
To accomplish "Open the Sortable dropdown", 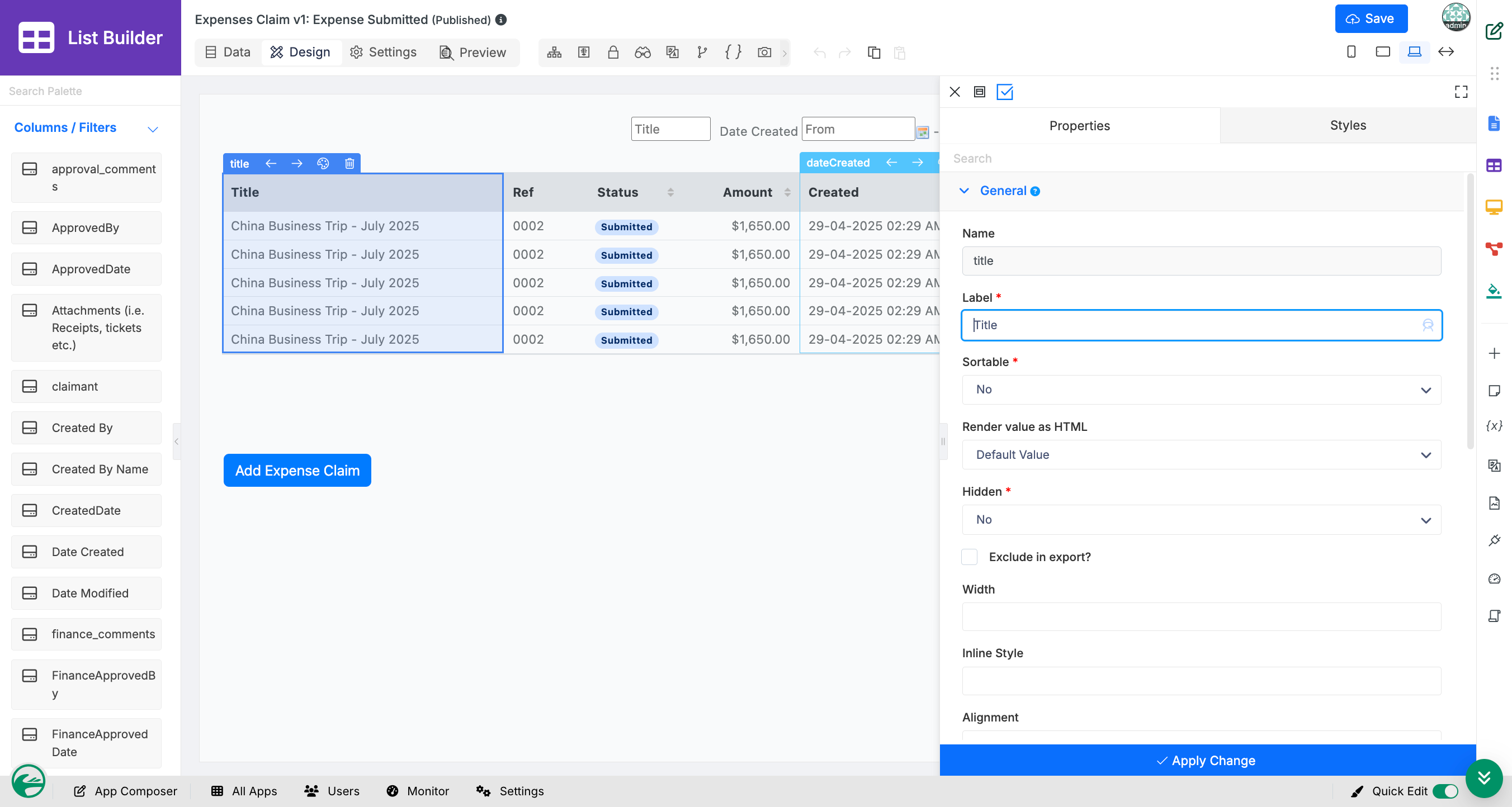I will (x=1201, y=390).
